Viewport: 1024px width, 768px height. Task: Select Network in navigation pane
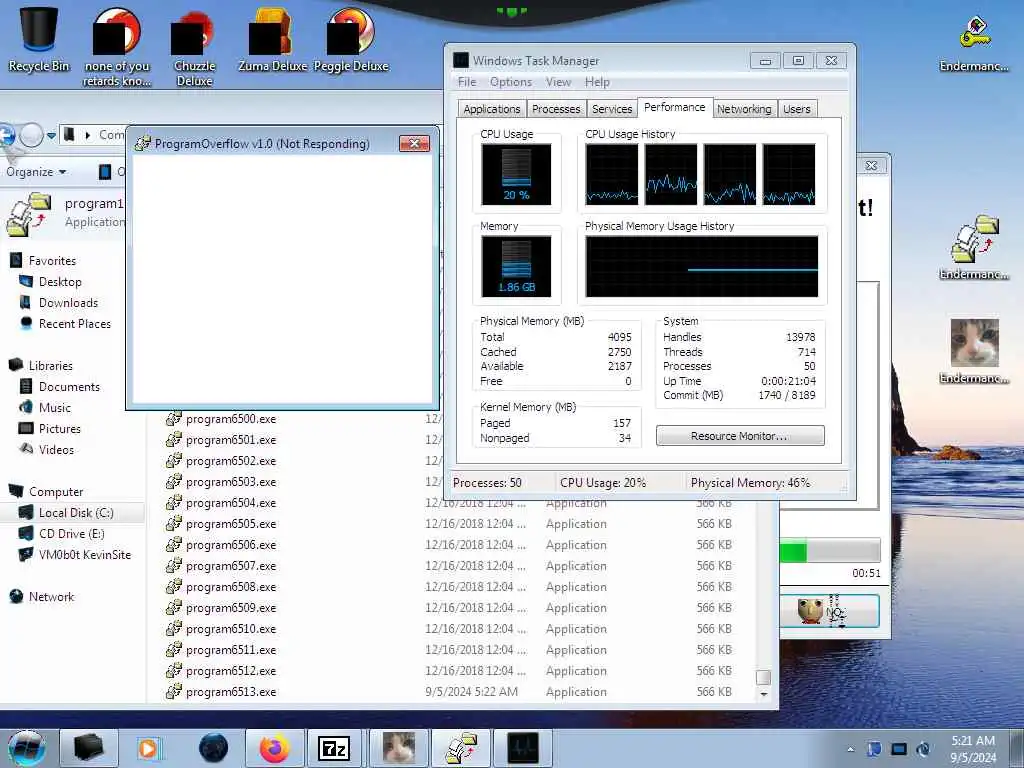(x=51, y=596)
